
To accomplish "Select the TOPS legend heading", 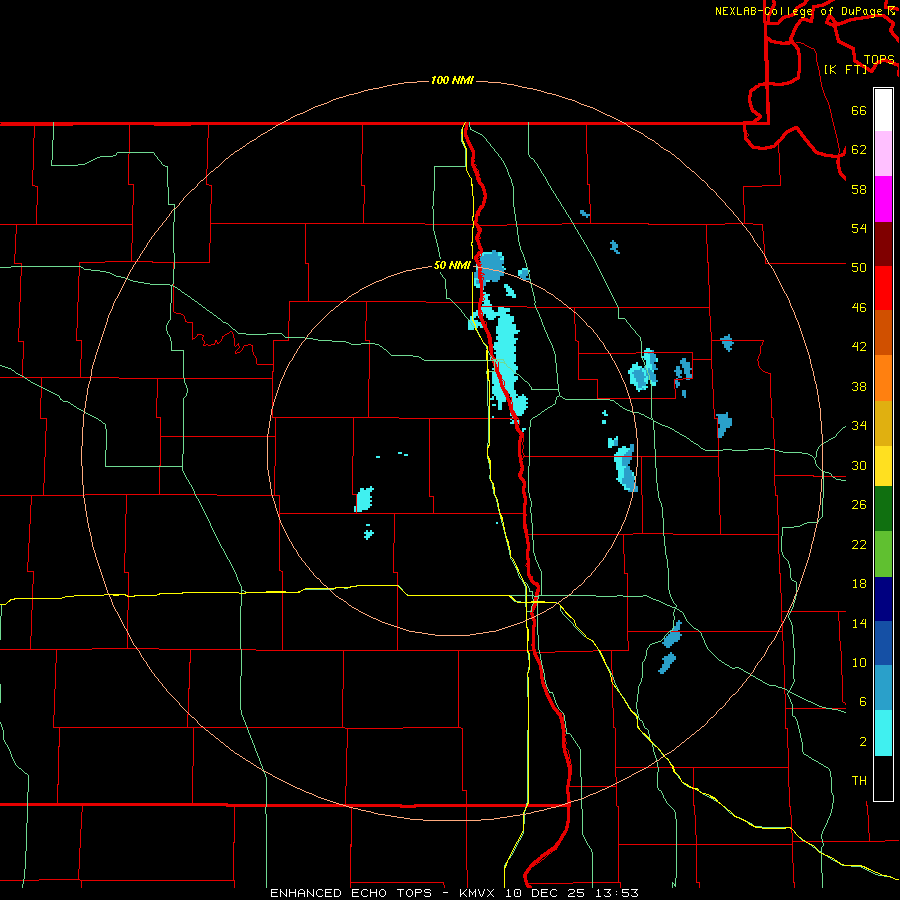I will [x=879, y=60].
